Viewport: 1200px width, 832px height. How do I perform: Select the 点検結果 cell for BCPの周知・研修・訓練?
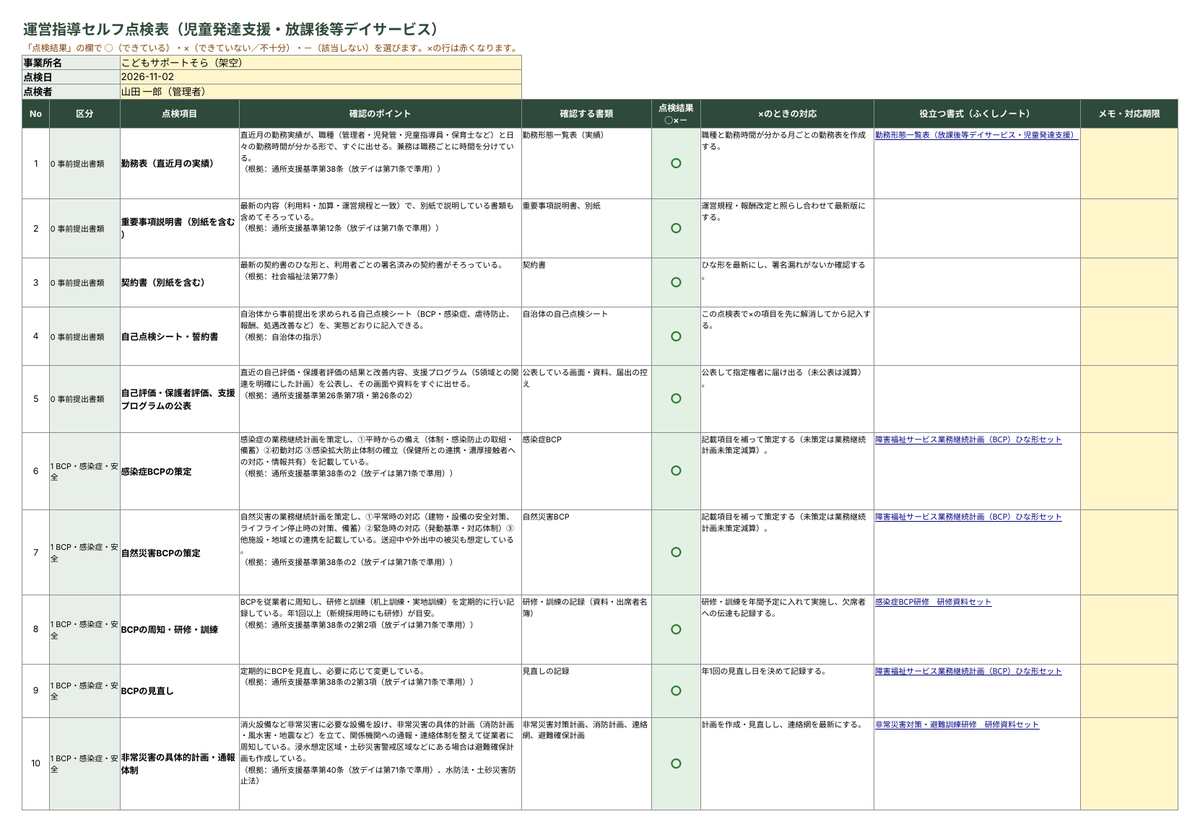click(x=676, y=629)
